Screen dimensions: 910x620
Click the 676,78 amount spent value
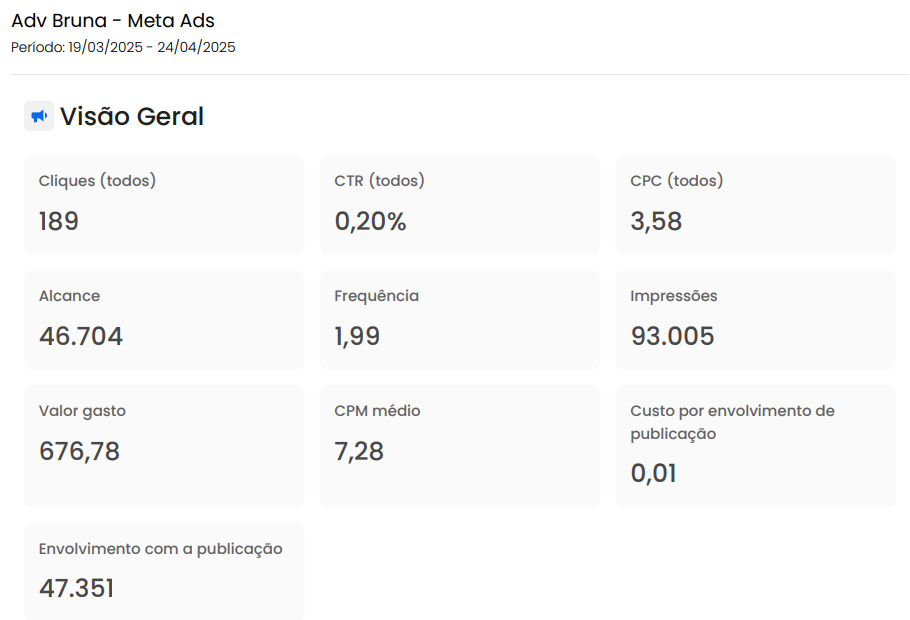click(x=79, y=451)
